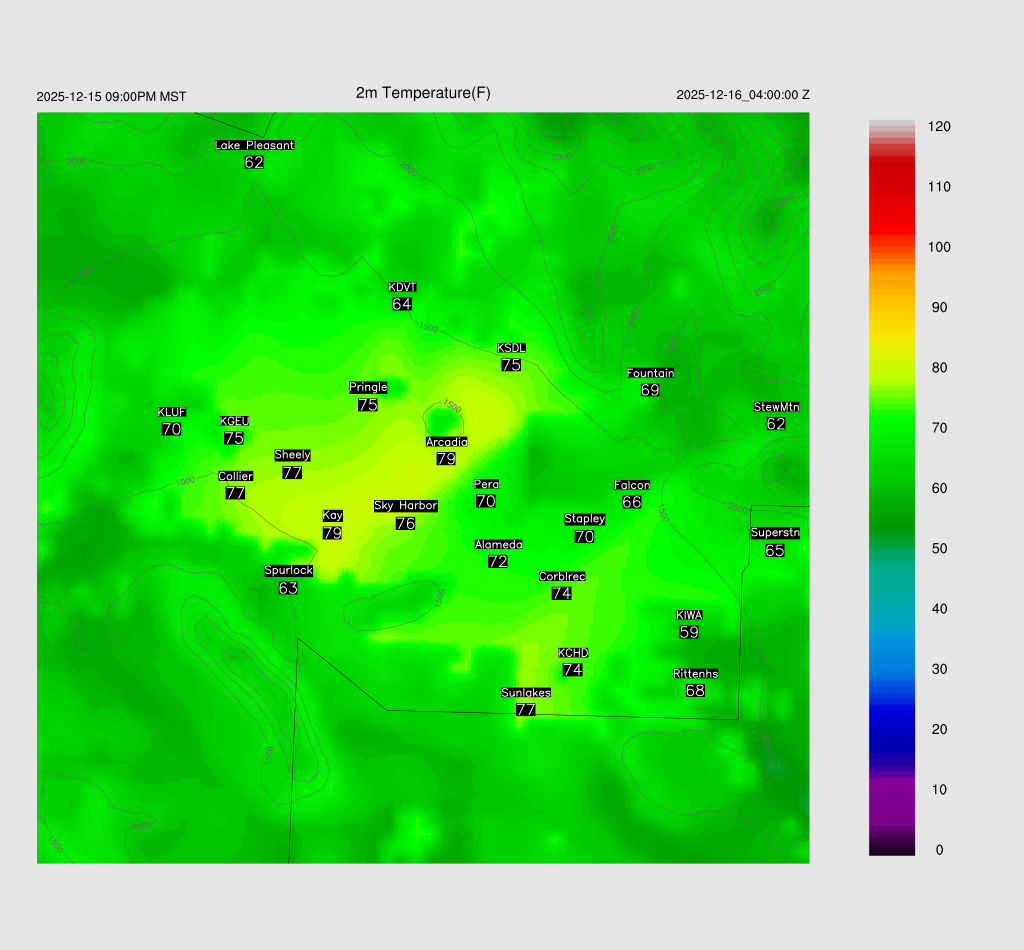This screenshot has height=950, width=1024.
Task: Choose the Superstn station label
Action: [x=774, y=533]
